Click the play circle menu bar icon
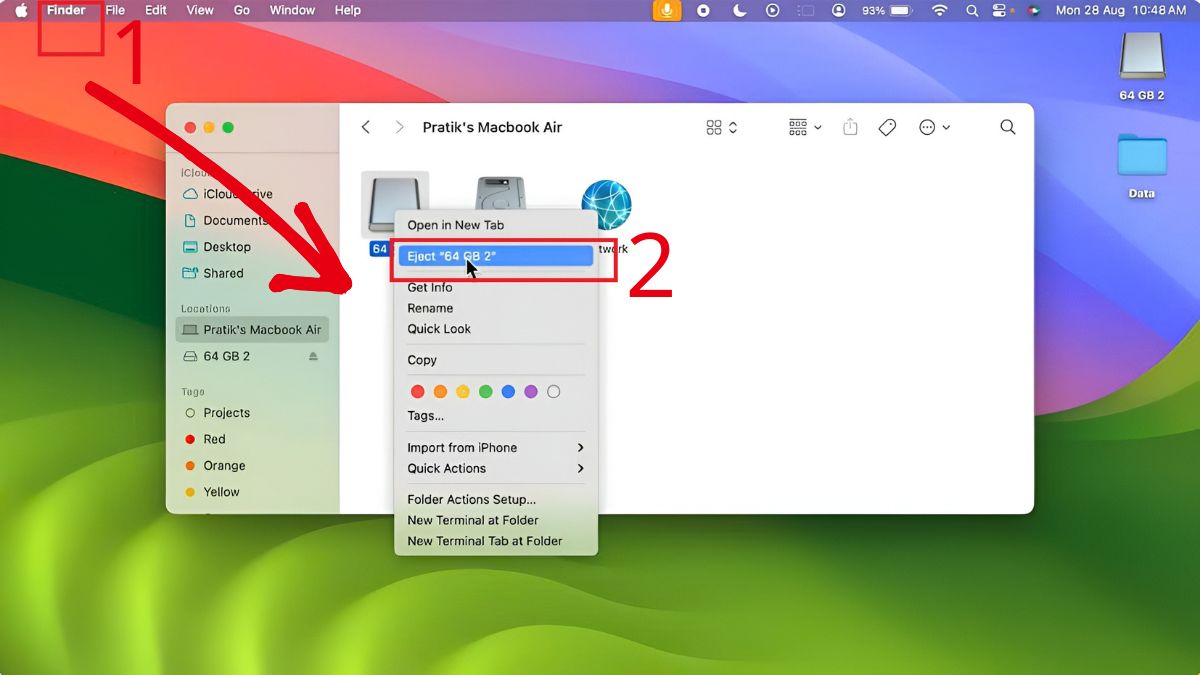 [772, 10]
